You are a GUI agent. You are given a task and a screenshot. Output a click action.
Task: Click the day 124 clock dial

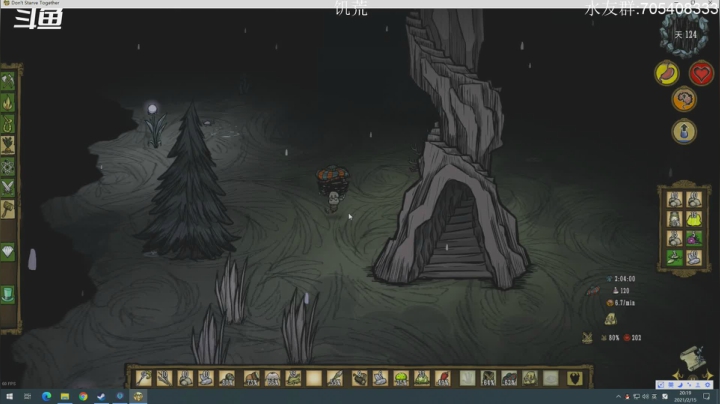click(x=685, y=34)
